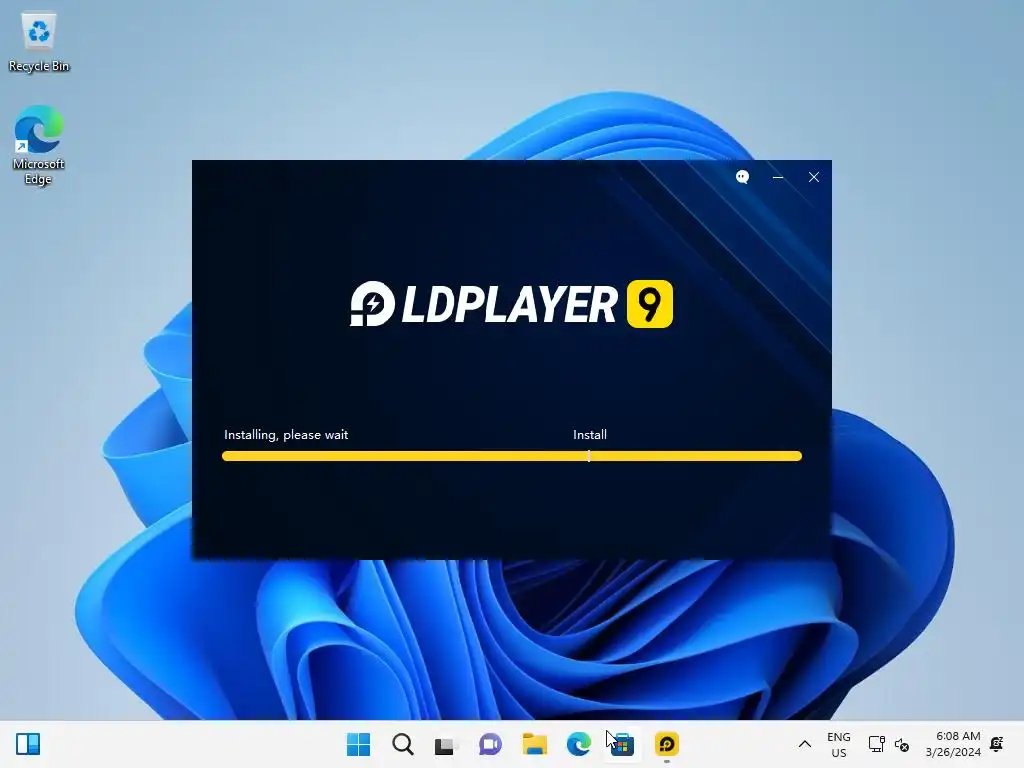
Task: Open the LDPlayer installer feedback chat icon
Action: pos(743,177)
